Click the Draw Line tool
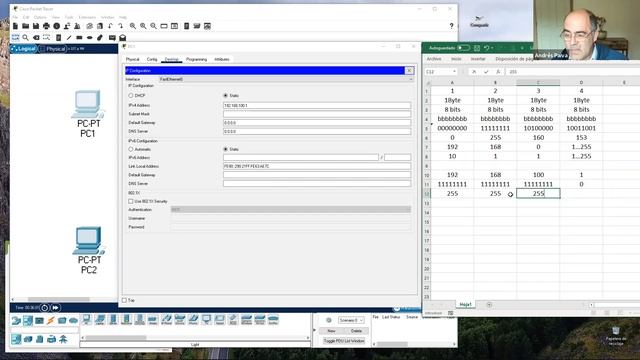 69,38
